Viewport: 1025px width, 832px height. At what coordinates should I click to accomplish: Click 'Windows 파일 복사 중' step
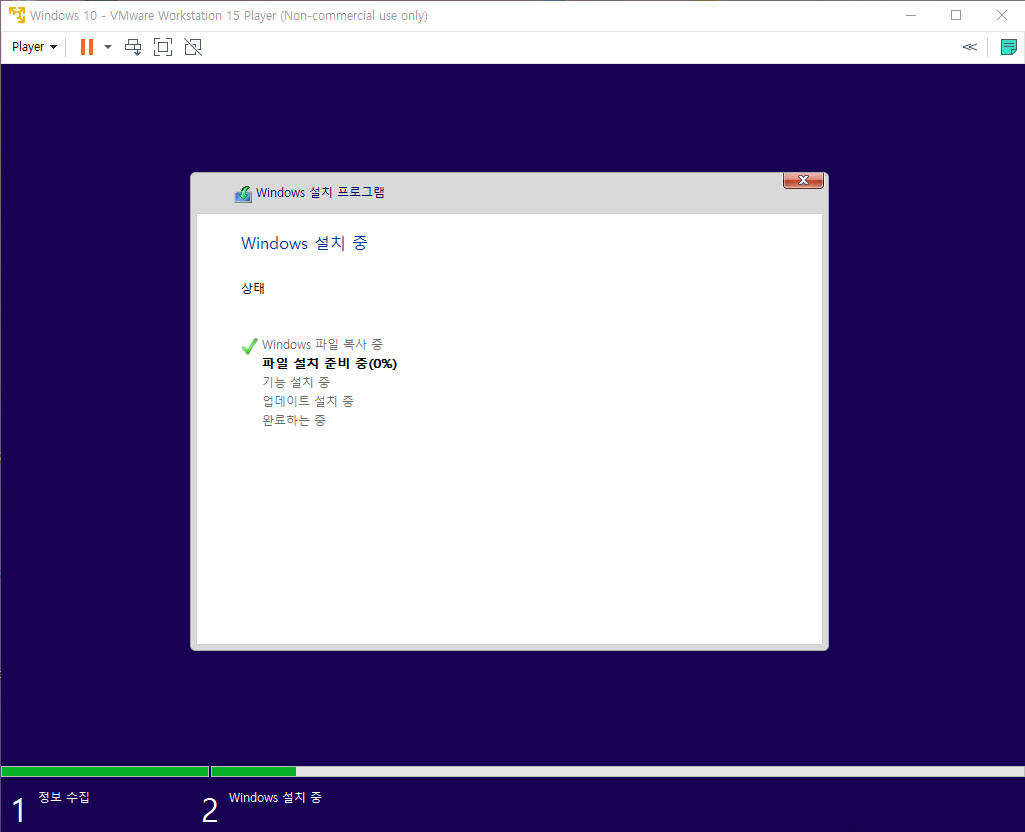click(x=322, y=344)
